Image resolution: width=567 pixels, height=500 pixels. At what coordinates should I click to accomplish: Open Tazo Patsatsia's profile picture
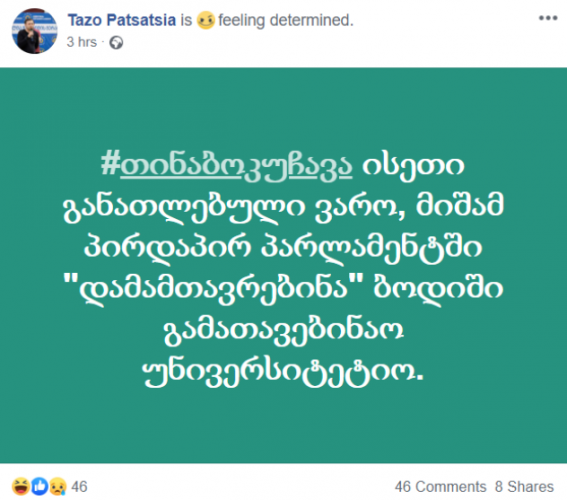[34, 31]
